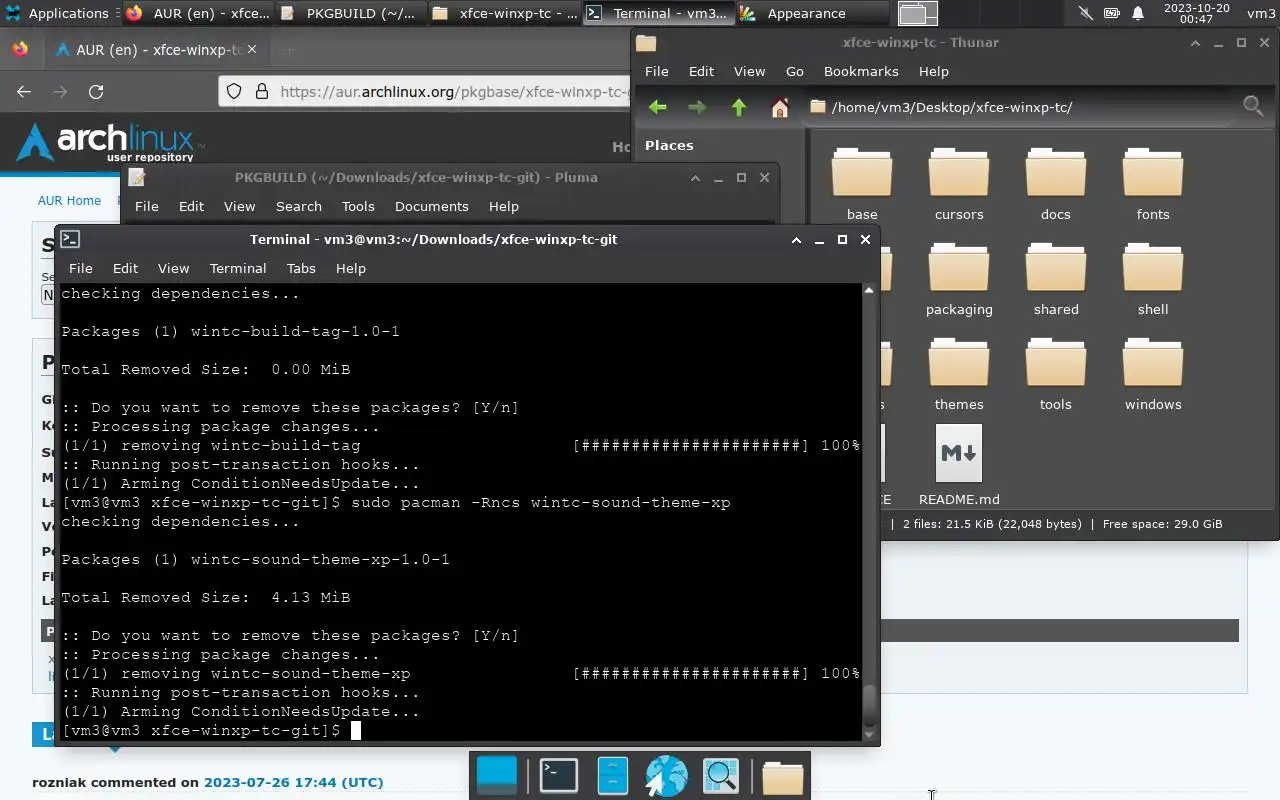Launch the Terminal from the bottom dock

(558, 776)
